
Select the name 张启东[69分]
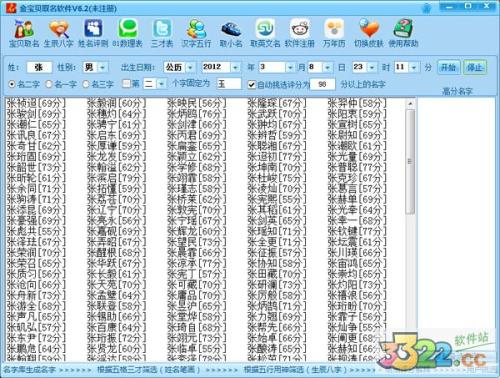(x=117, y=135)
